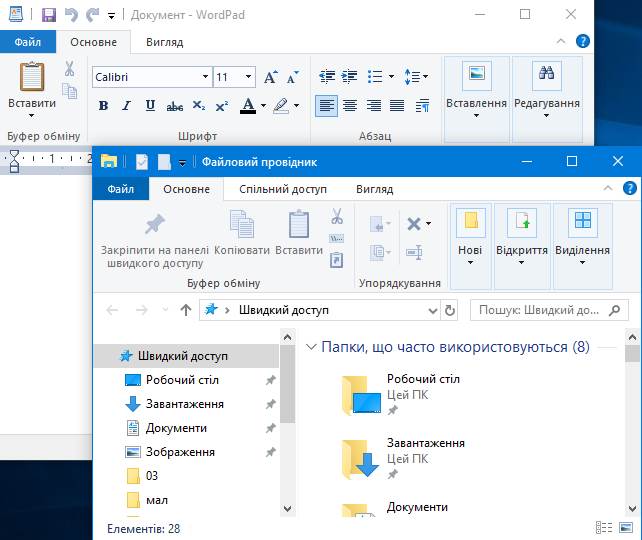Click the Rename icon in Explorer ribbon
The height and width of the screenshot is (540, 642).
pyautogui.click(x=414, y=252)
